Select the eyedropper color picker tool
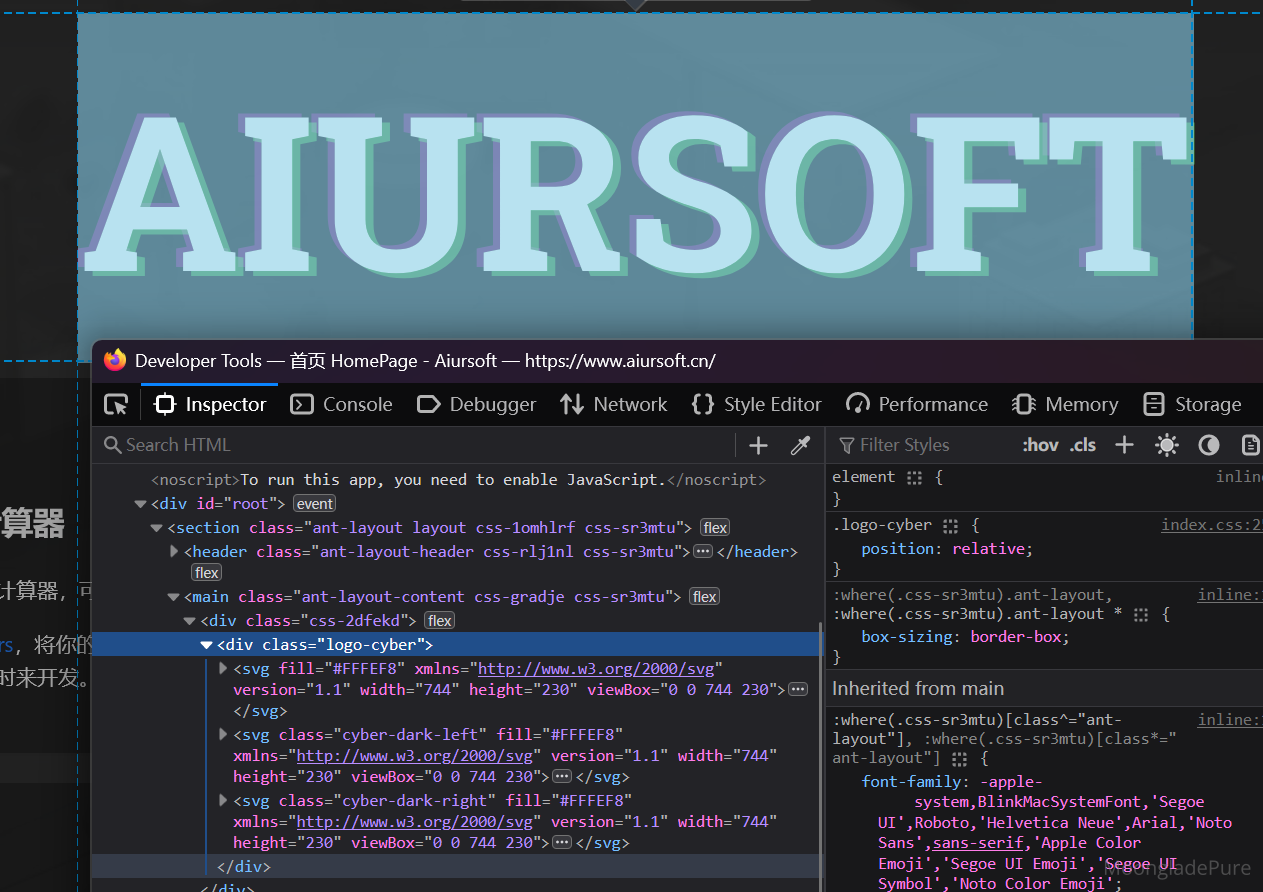This screenshot has height=892, width=1263. [x=800, y=446]
